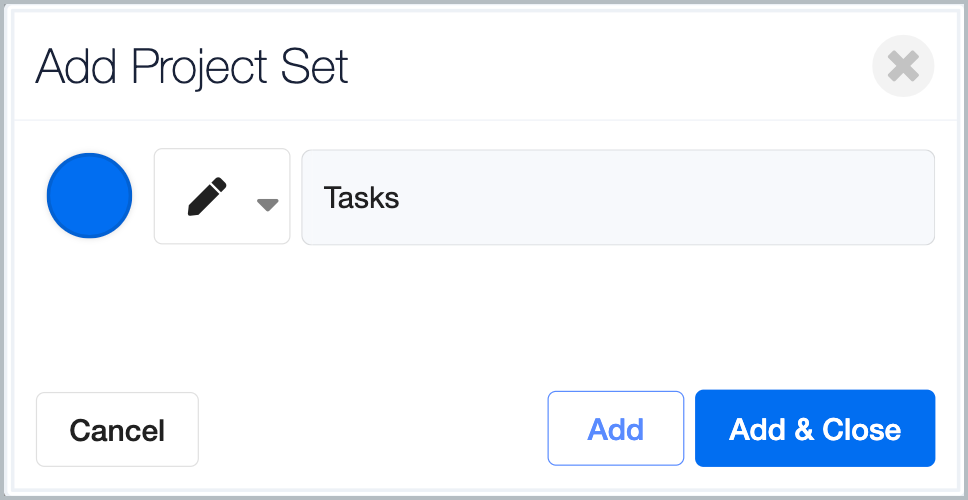Open the pencil icon picker
Viewport: 968px width, 500px height.
pyautogui.click(x=222, y=196)
